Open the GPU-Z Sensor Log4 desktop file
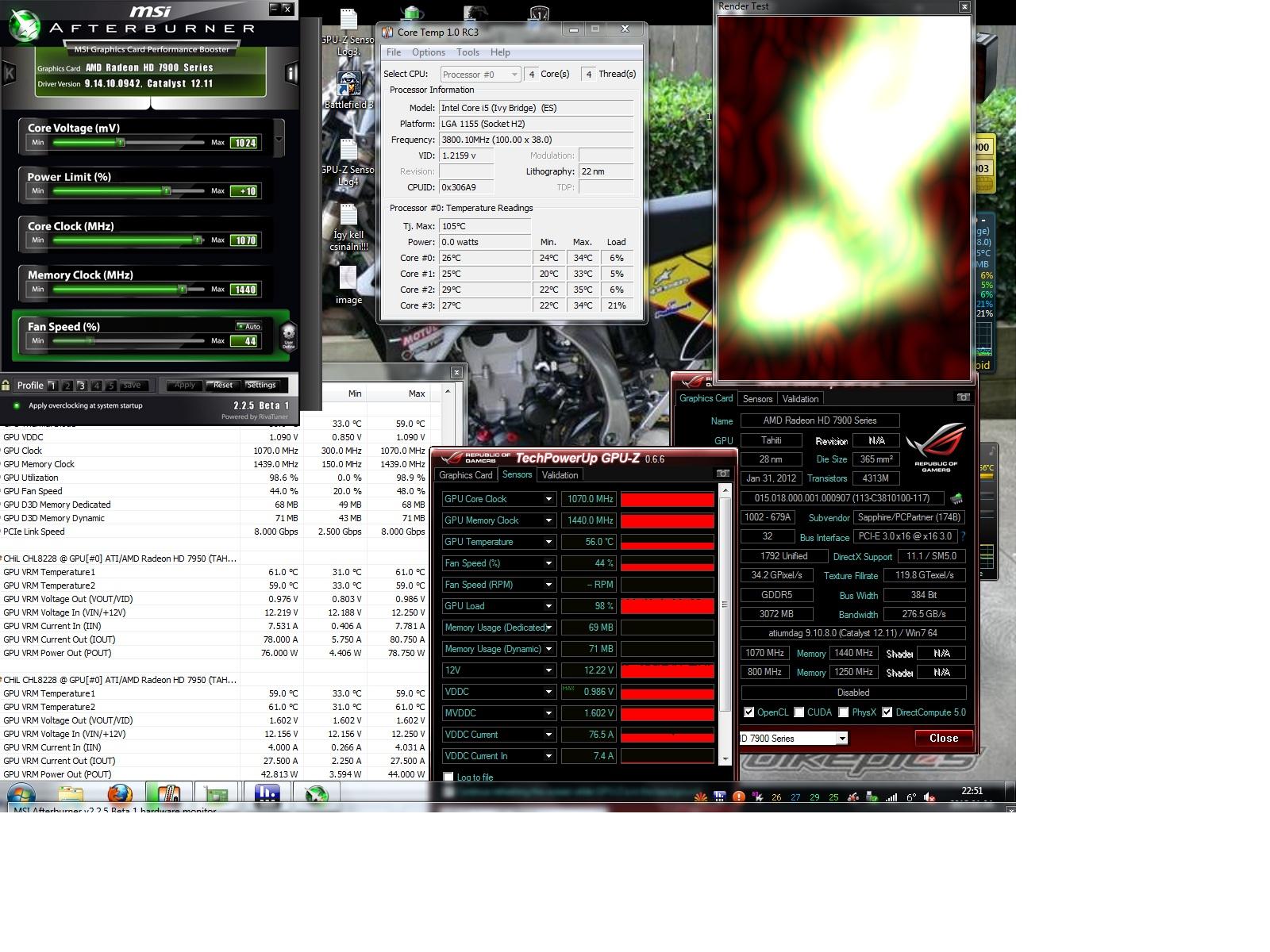 point(348,163)
